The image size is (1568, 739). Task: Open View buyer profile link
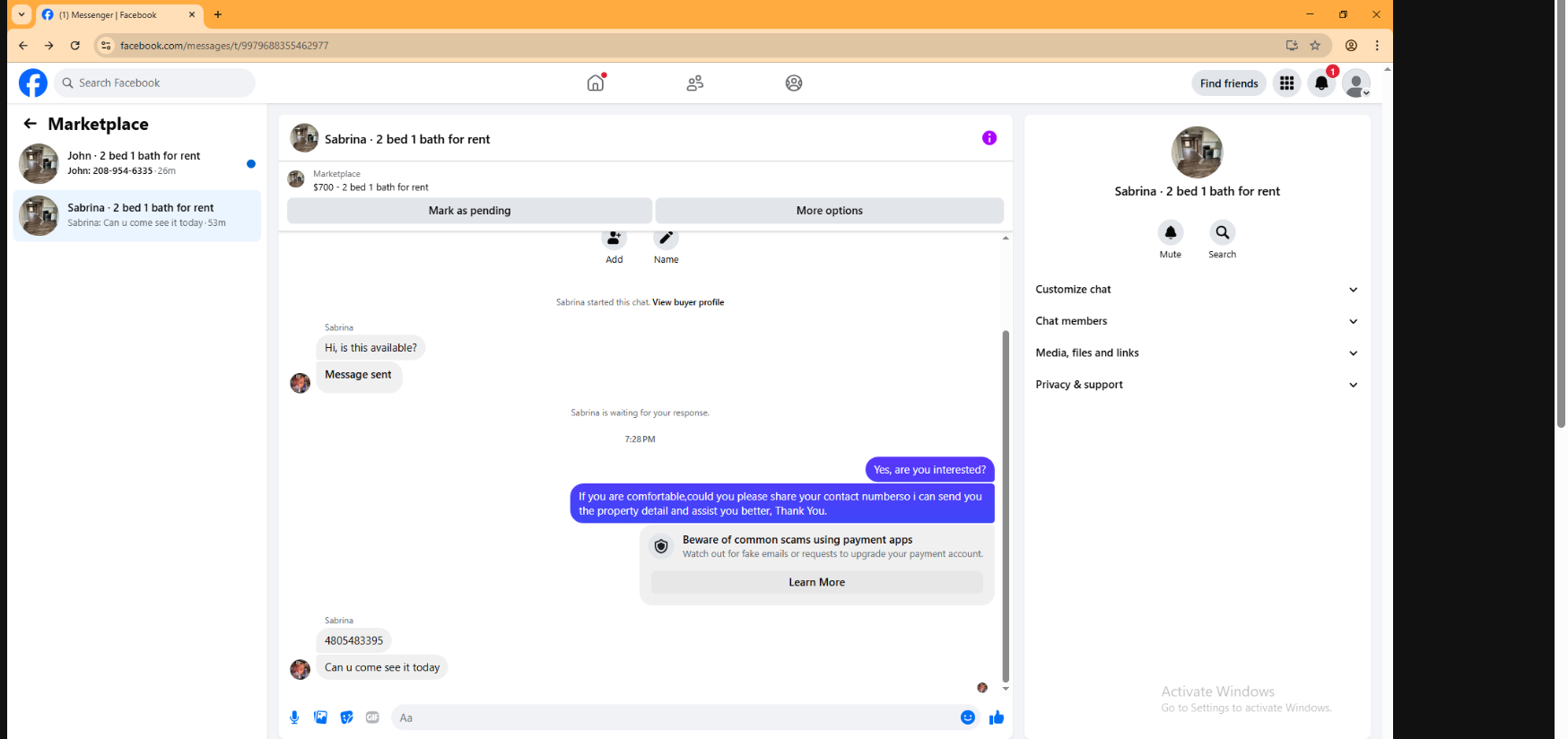point(688,302)
